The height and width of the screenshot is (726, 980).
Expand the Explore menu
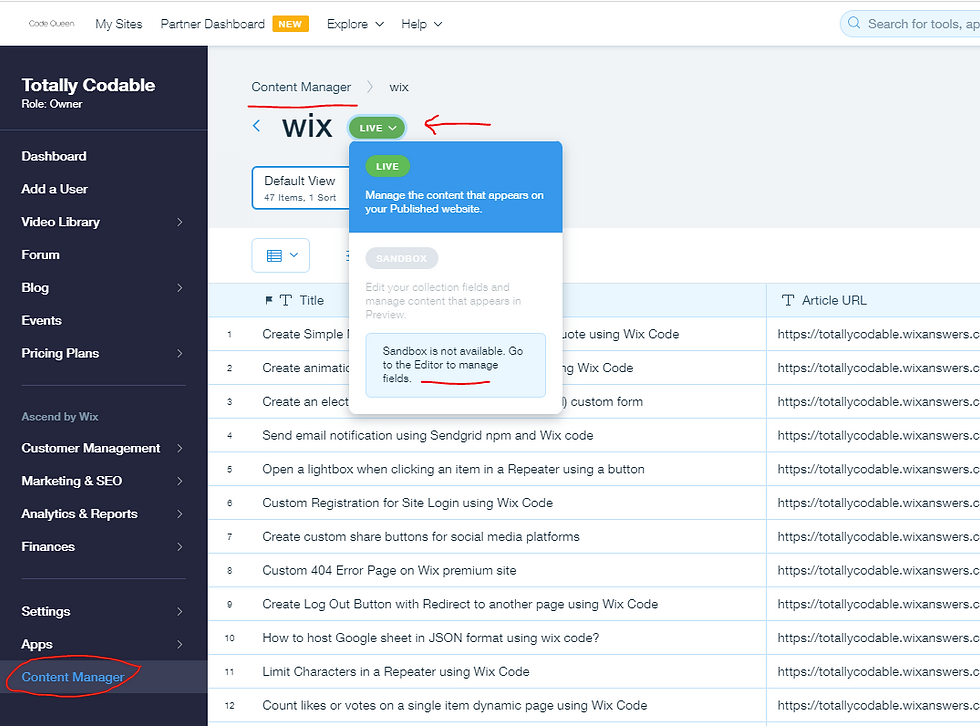click(x=355, y=24)
